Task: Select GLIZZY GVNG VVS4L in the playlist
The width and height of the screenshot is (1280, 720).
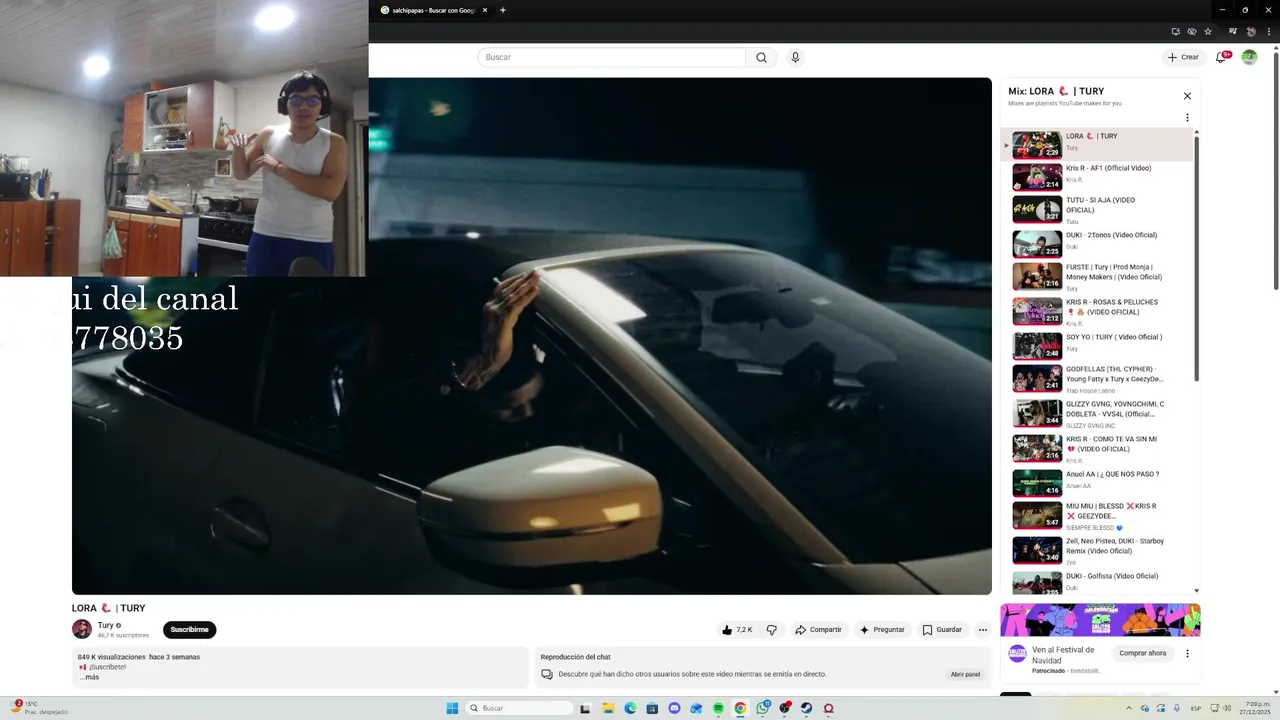Action: 1098,414
